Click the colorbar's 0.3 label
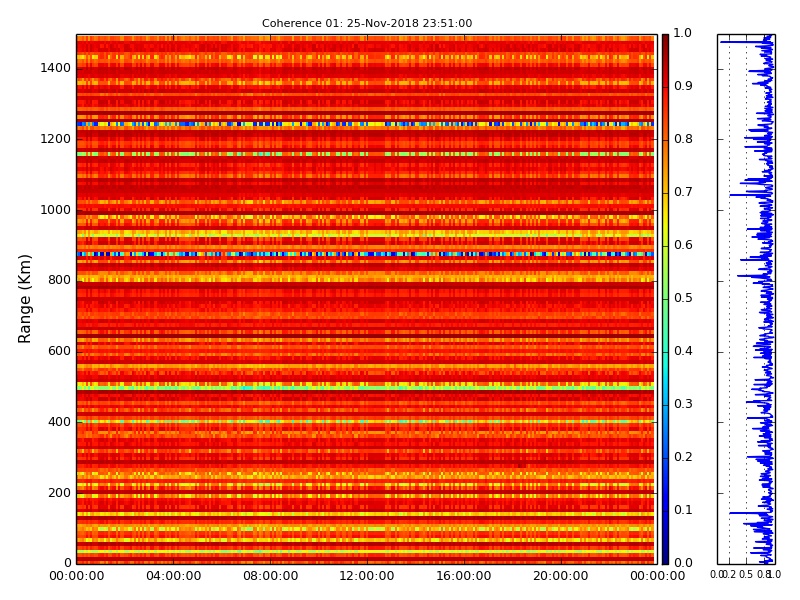 [683, 404]
